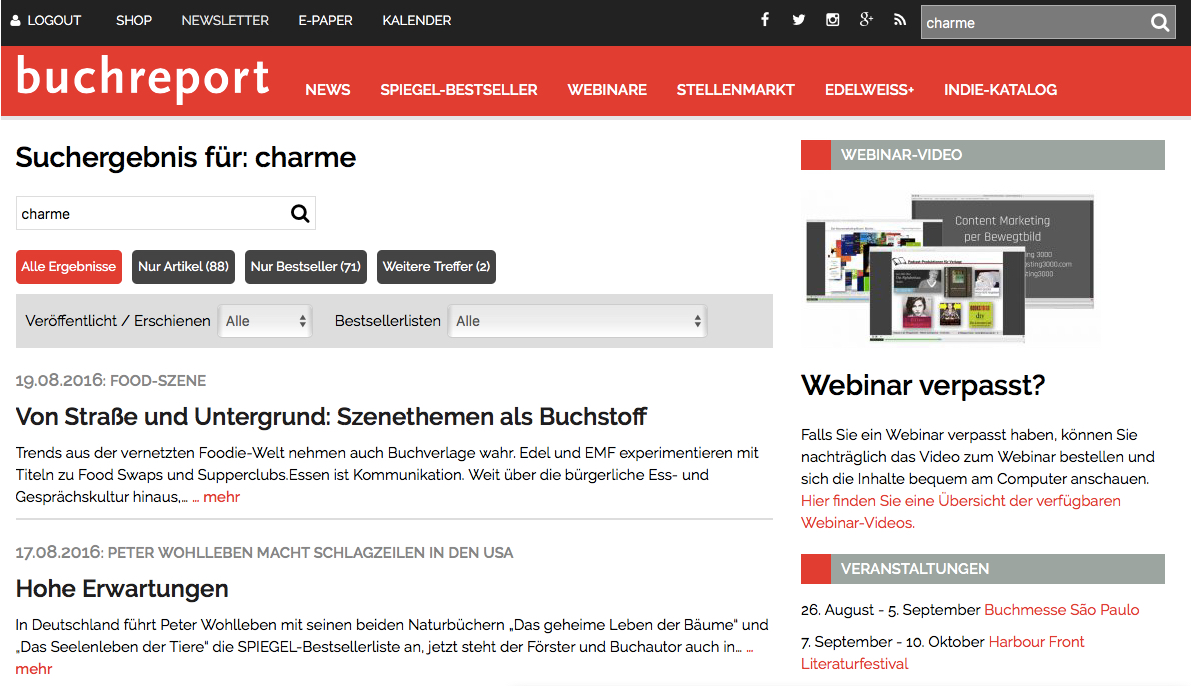Go to the STELLENMARKT menu
The image size is (1191, 686).
735,90
